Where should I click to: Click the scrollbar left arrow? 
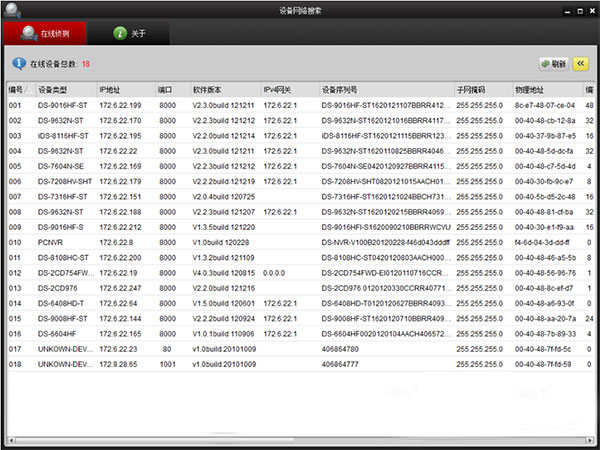(x=11, y=440)
